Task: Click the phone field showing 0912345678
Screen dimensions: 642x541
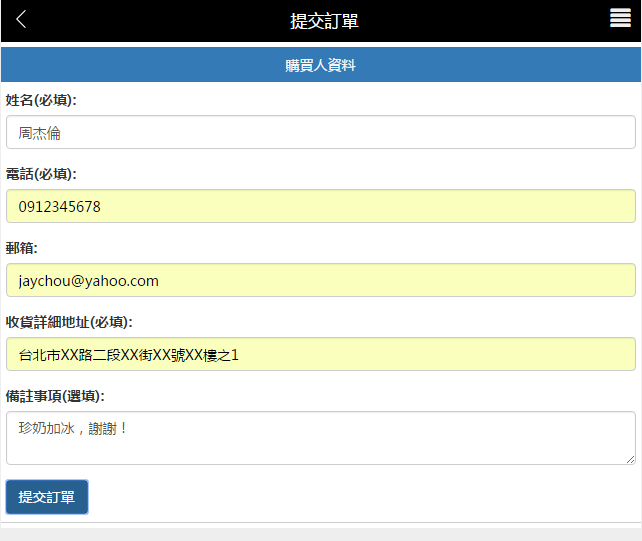Action: coord(320,206)
